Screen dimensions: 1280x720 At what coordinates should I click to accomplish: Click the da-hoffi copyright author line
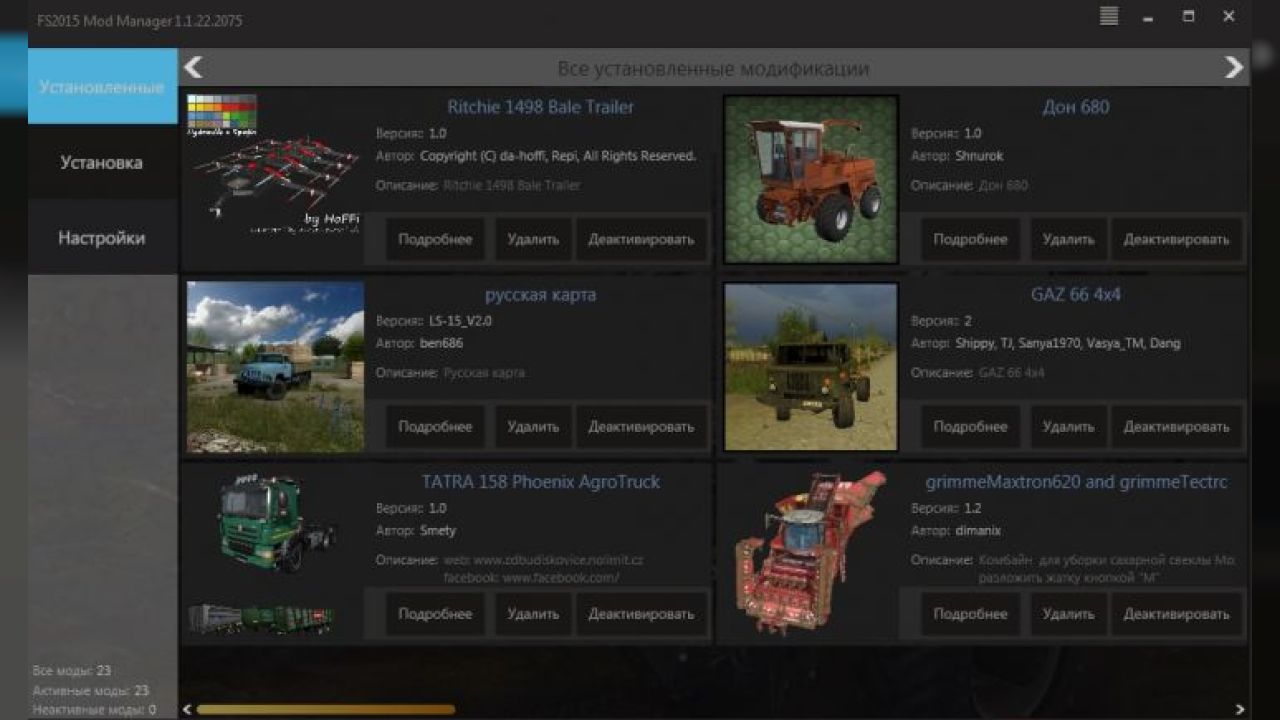558,156
